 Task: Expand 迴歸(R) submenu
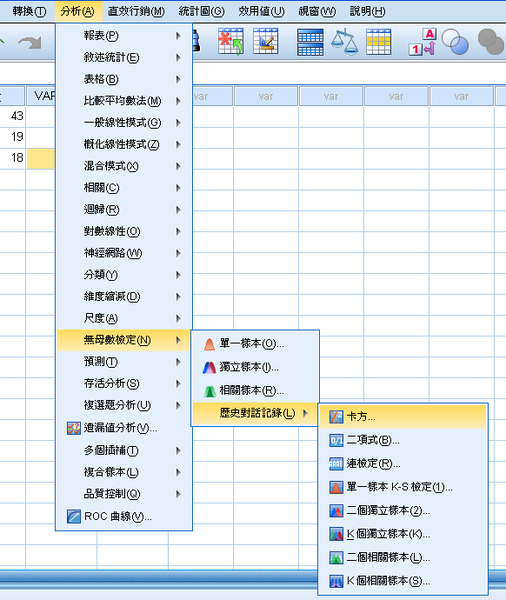pyautogui.click(x=124, y=210)
